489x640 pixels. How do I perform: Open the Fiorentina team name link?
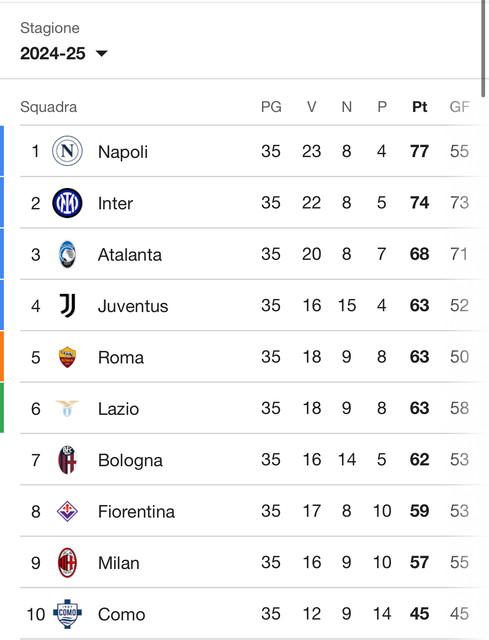pos(136,511)
